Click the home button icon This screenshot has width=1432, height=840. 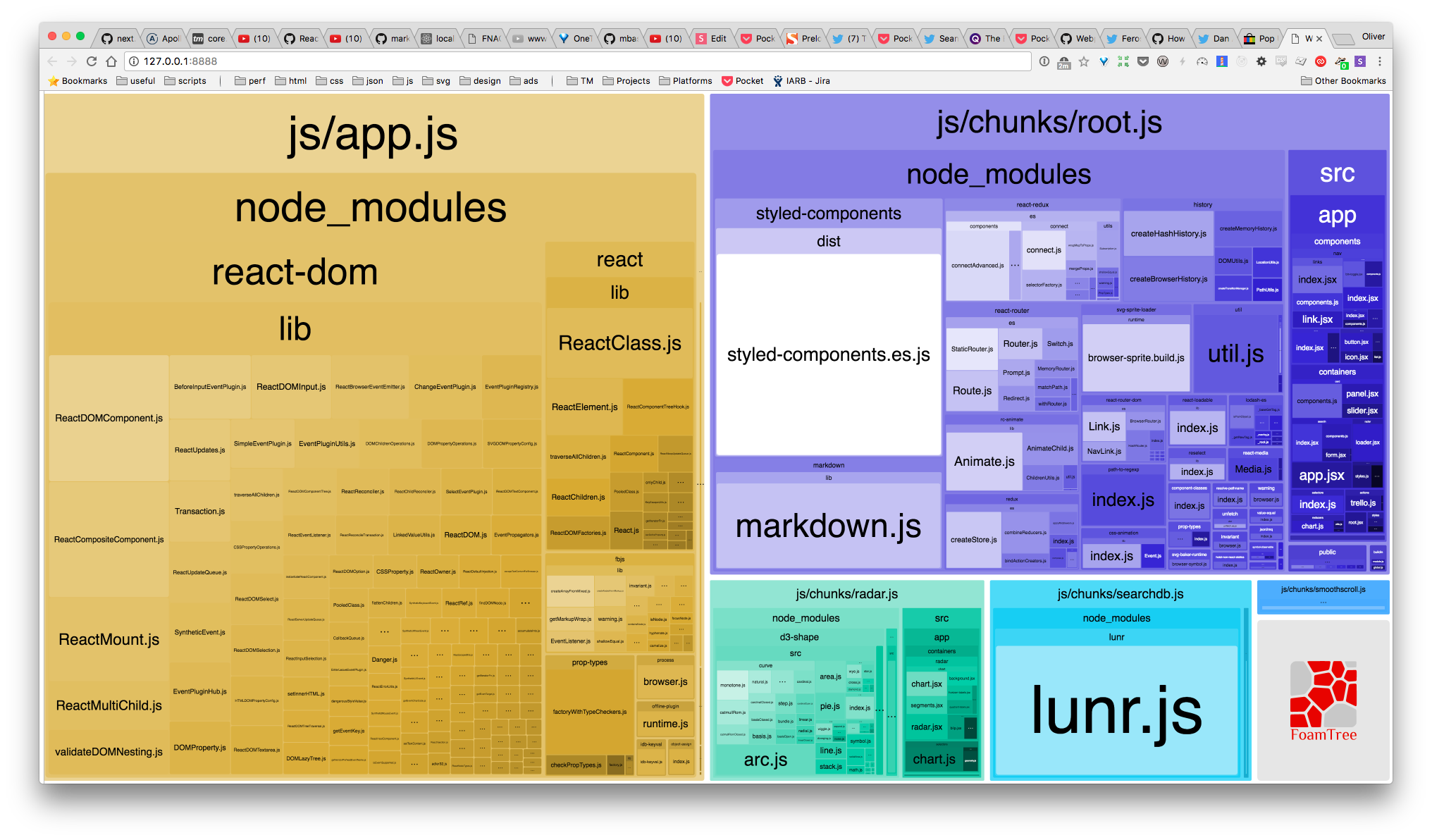coord(111,61)
